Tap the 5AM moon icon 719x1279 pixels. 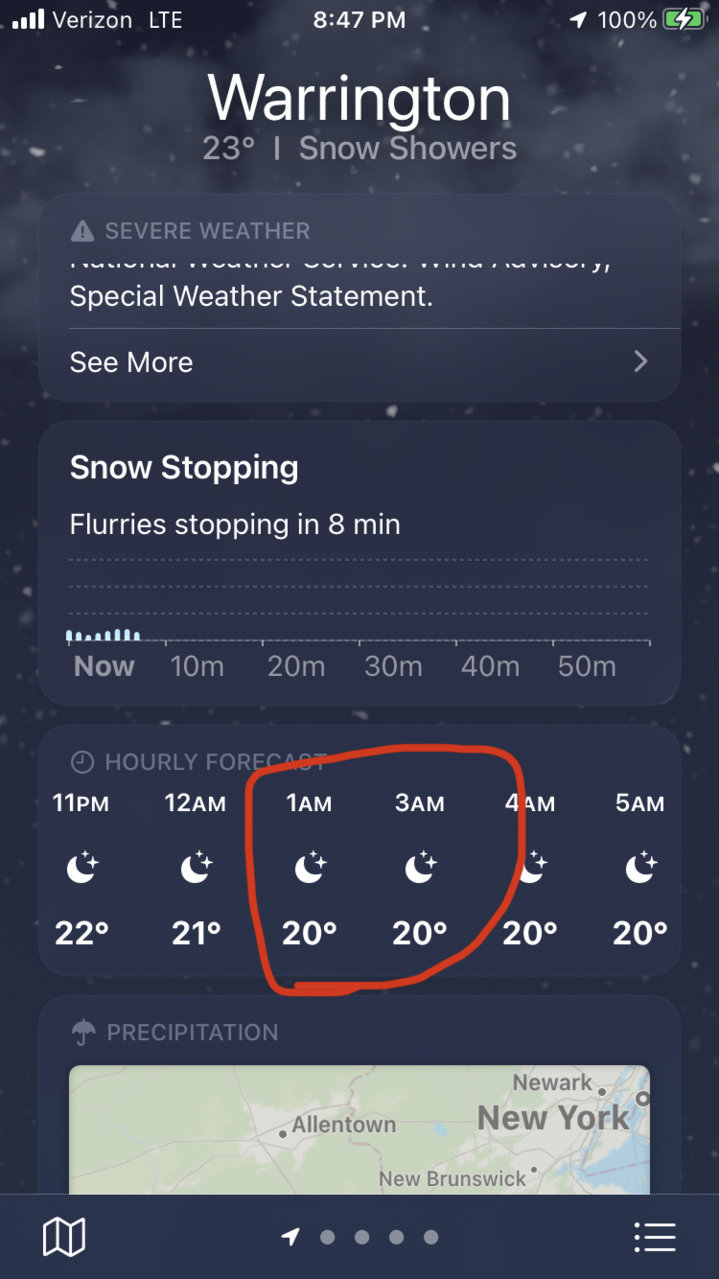click(x=640, y=869)
